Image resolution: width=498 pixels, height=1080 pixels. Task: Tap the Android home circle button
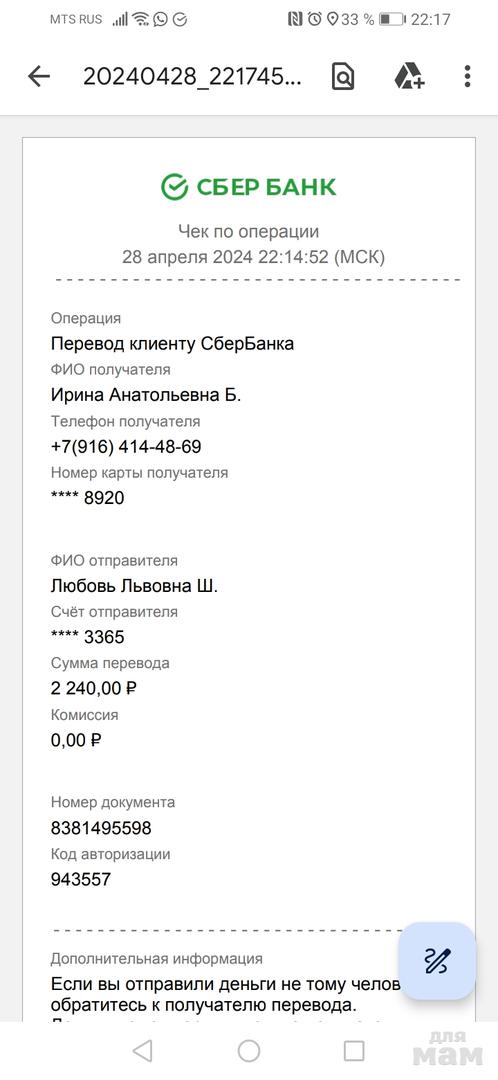pos(249,1050)
